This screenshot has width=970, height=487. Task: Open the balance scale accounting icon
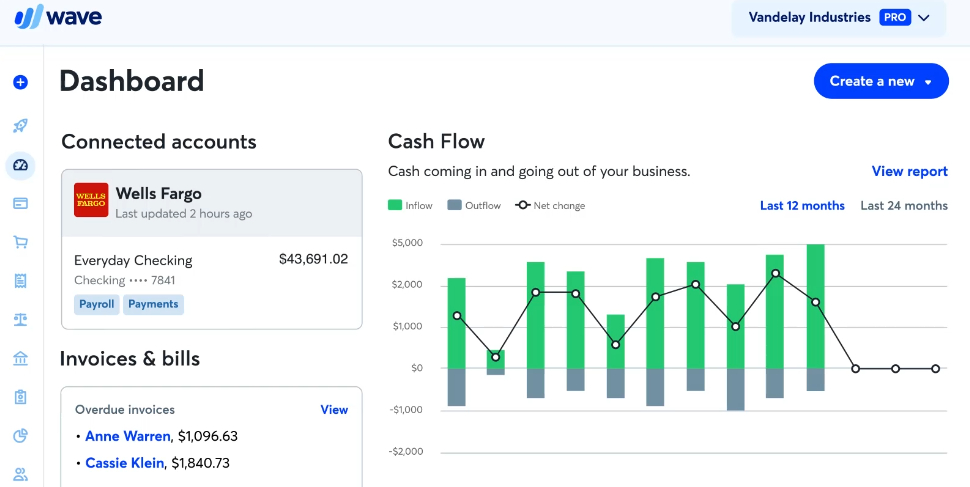[x=20, y=319]
